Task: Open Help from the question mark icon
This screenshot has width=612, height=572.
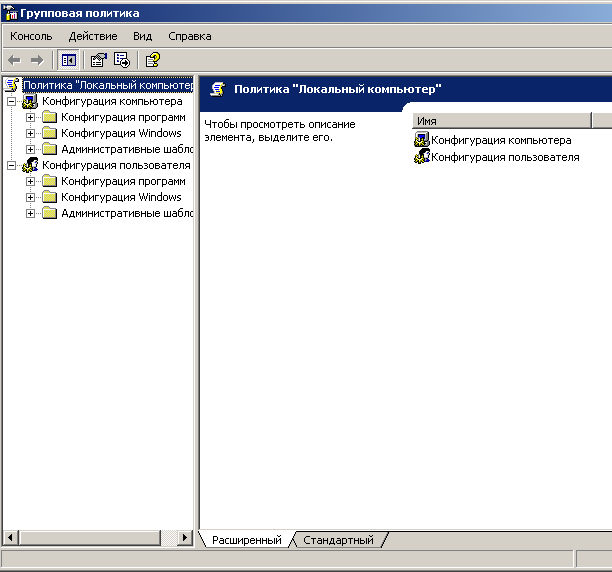Action: click(x=152, y=60)
